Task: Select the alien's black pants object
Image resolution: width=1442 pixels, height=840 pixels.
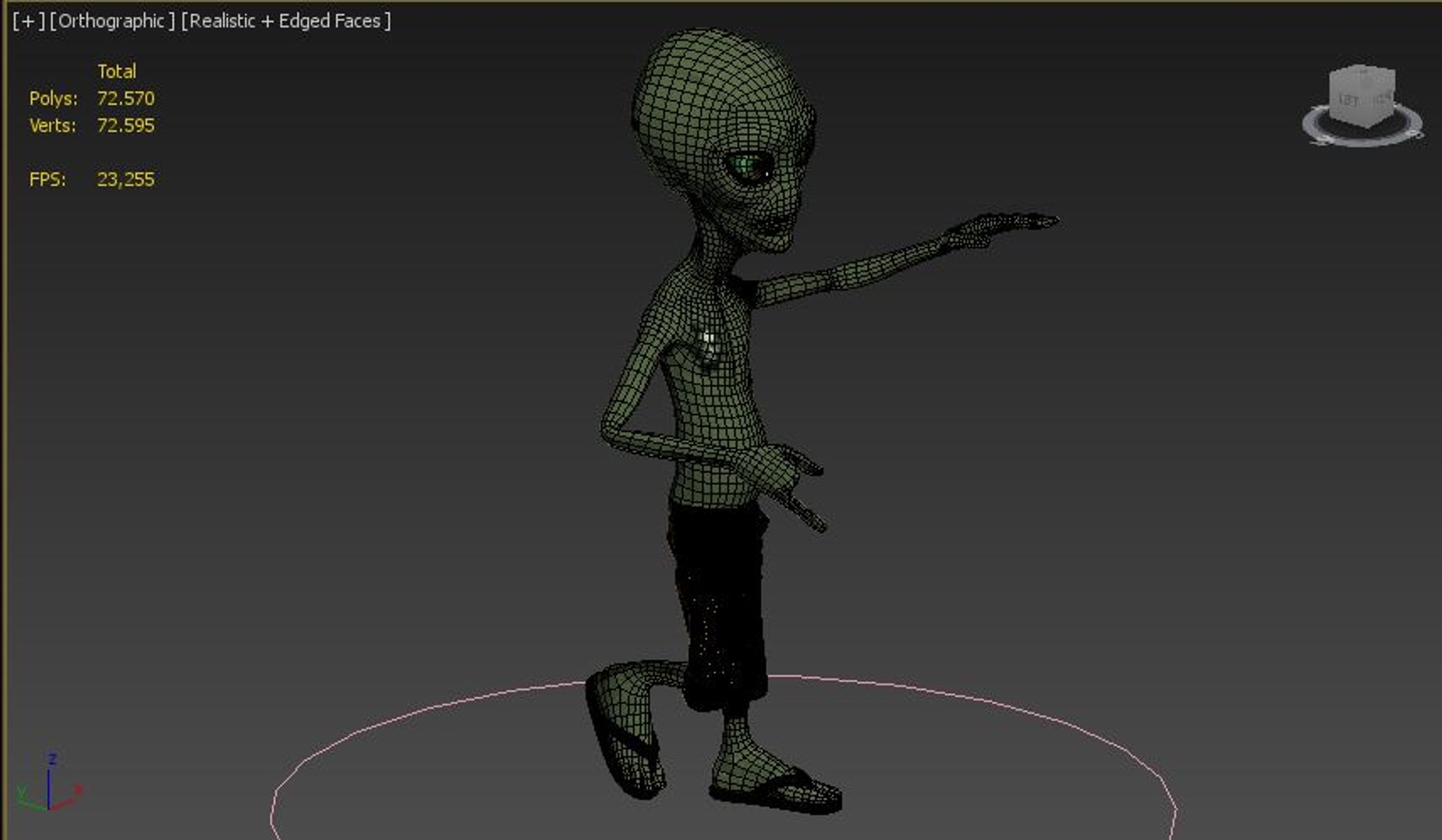Action: tap(719, 607)
